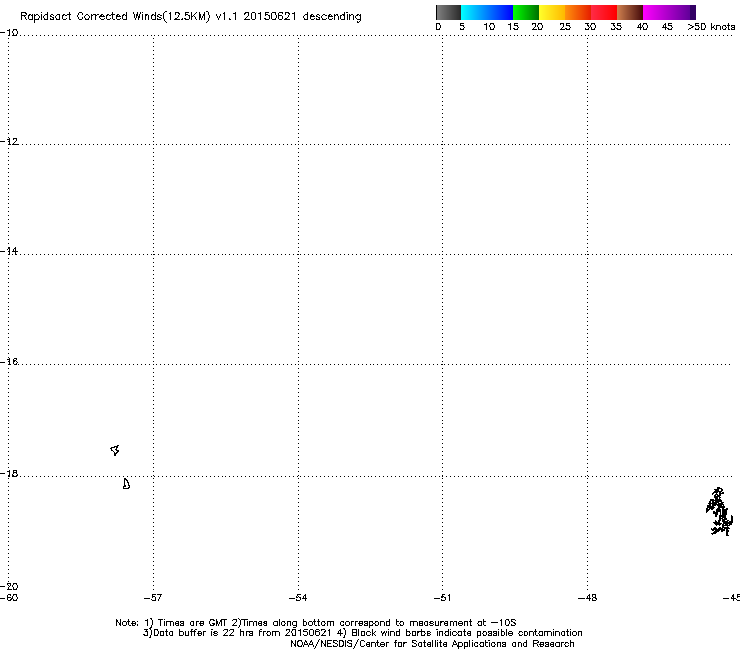Click the '-57' longitude axis label
The image size is (740, 650).
(x=153, y=598)
